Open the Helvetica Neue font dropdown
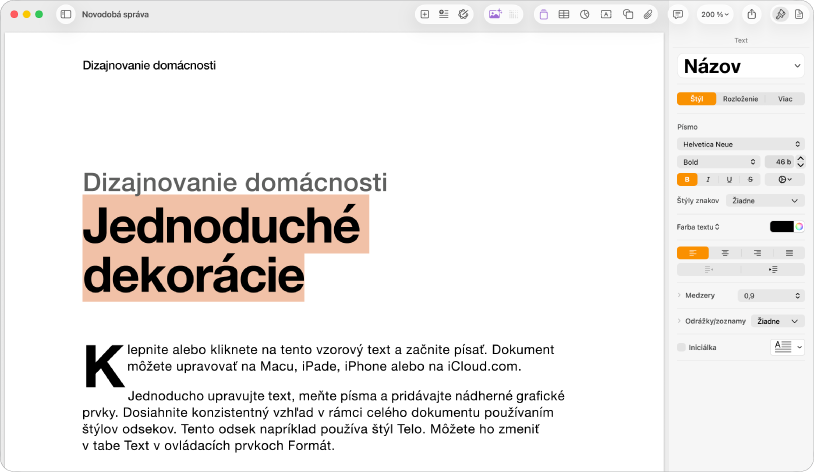Screen dimensions: 814x473 coord(741,144)
